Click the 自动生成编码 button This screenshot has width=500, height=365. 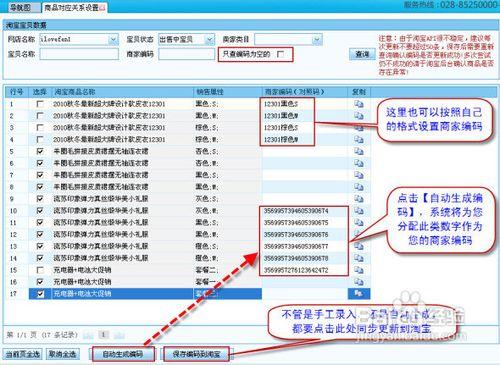tap(123, 354)
